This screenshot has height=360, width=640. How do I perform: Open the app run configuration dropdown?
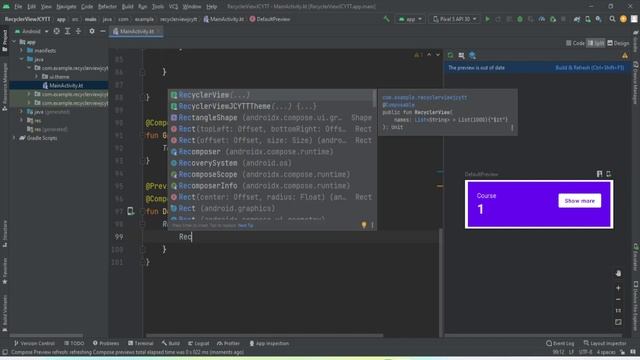pos(410,19)
